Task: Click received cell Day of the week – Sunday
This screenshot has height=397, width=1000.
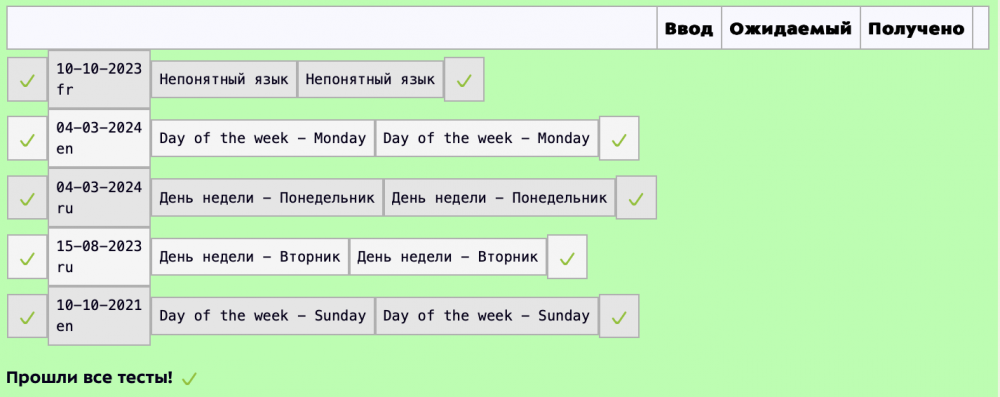Action: 487,316
